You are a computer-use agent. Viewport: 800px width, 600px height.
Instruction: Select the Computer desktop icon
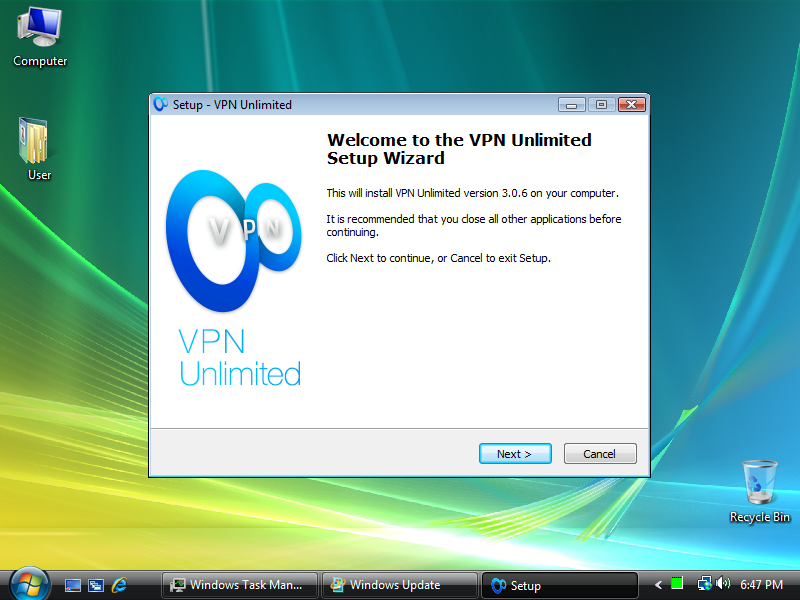click(40, 37)
